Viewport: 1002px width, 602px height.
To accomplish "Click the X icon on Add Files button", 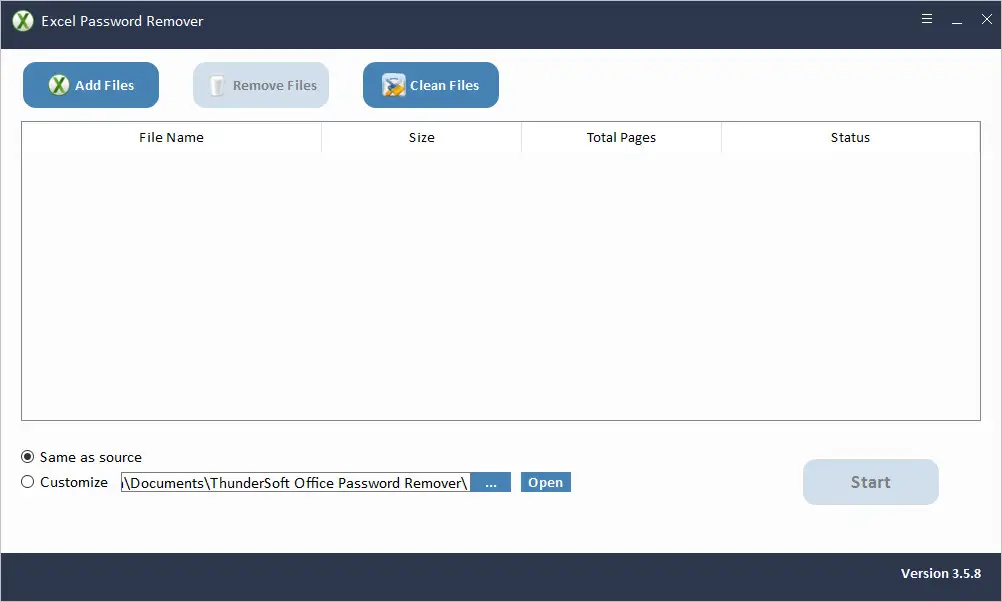I will (59, 85).
